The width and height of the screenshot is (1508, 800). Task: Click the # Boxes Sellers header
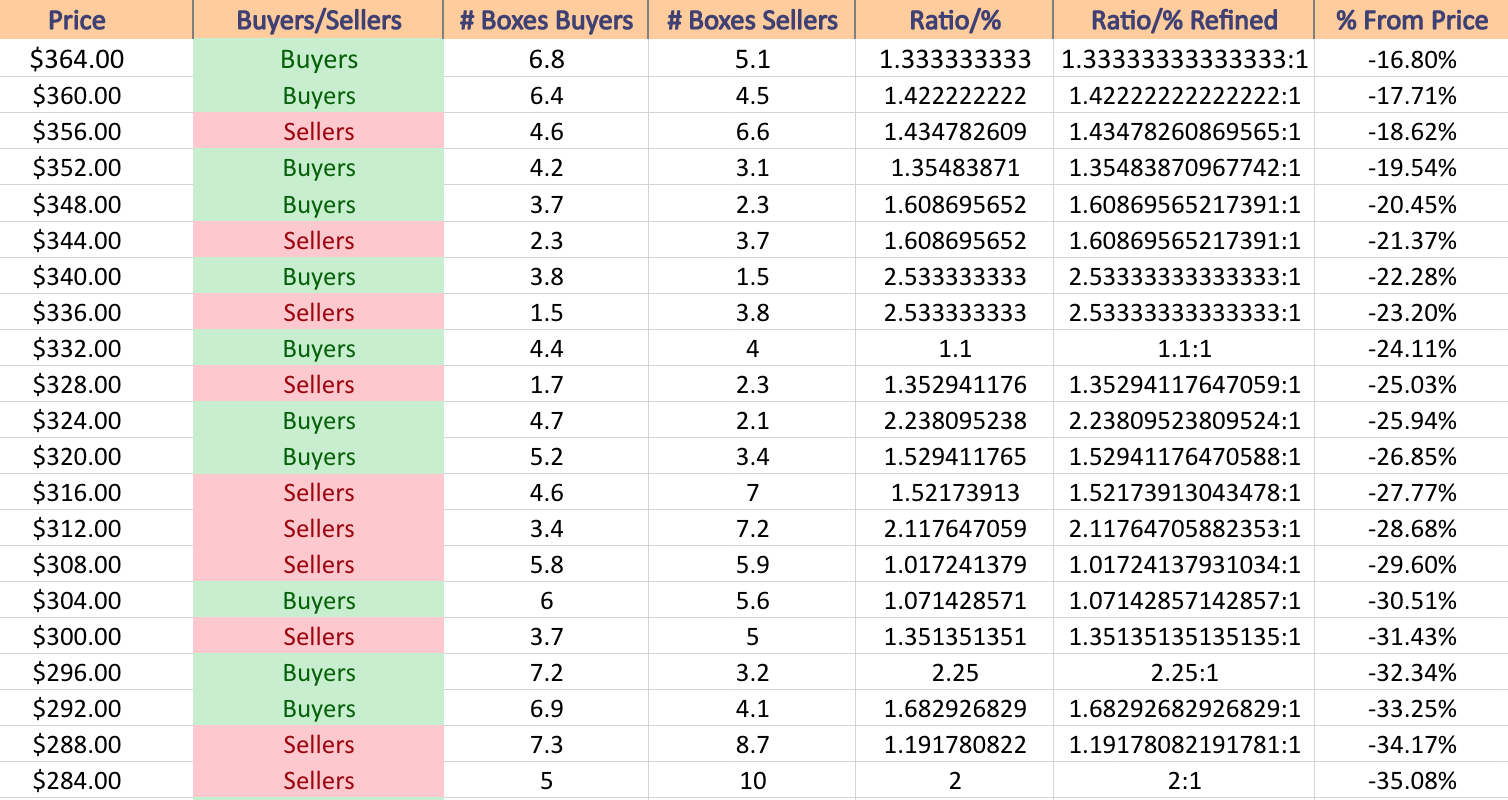[x=752, y=20]
